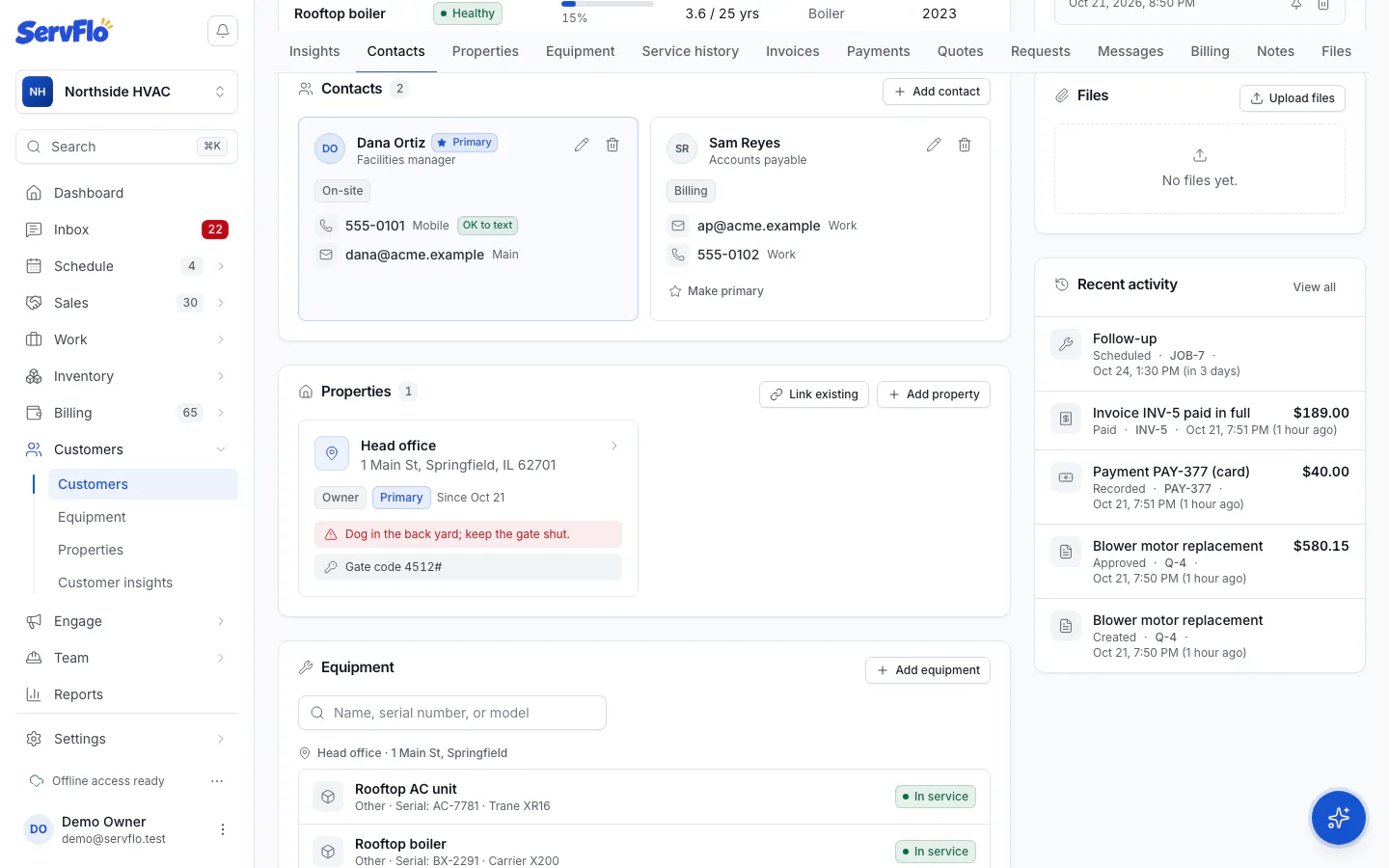The width and height of the screenshot is (1389, 868).
Task: Switch to the Quotes tab
Action: coord(961,51)
